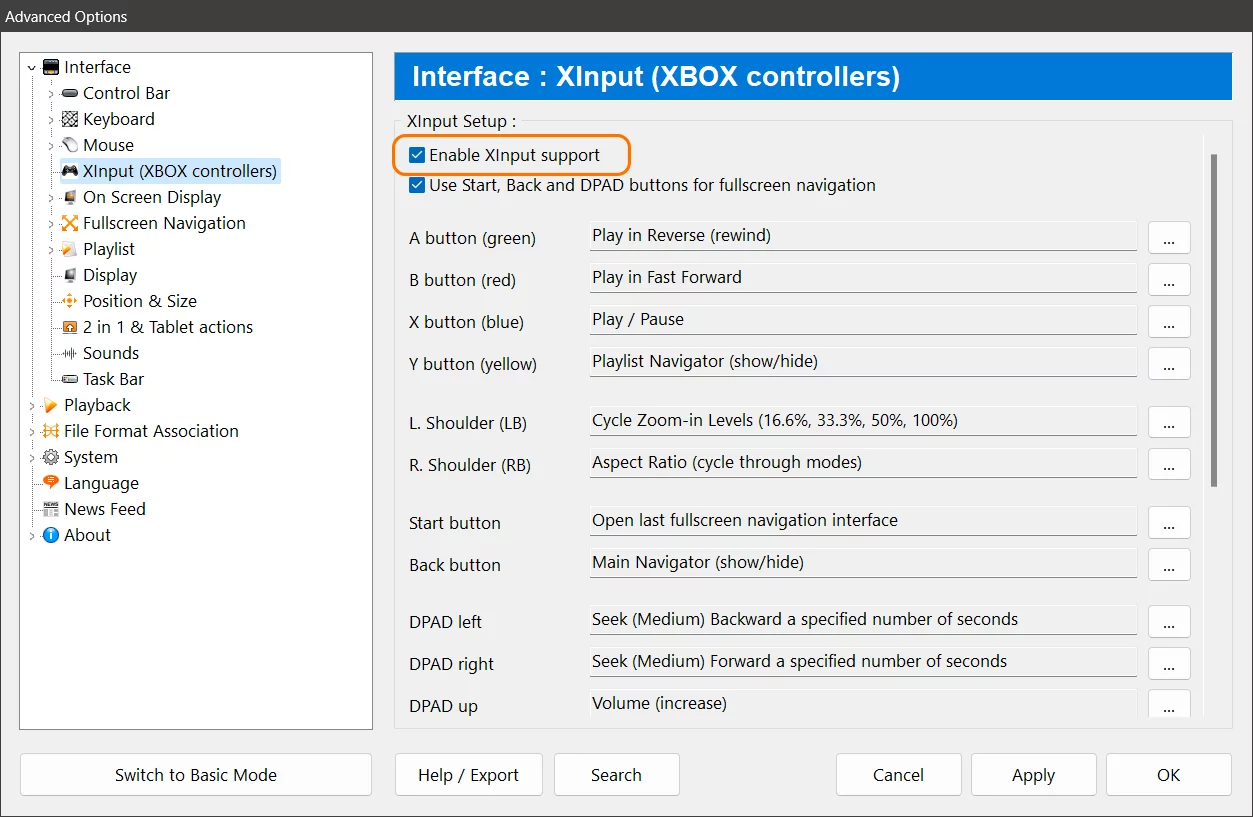Browse action for DPAD up

click(1169, 704)
